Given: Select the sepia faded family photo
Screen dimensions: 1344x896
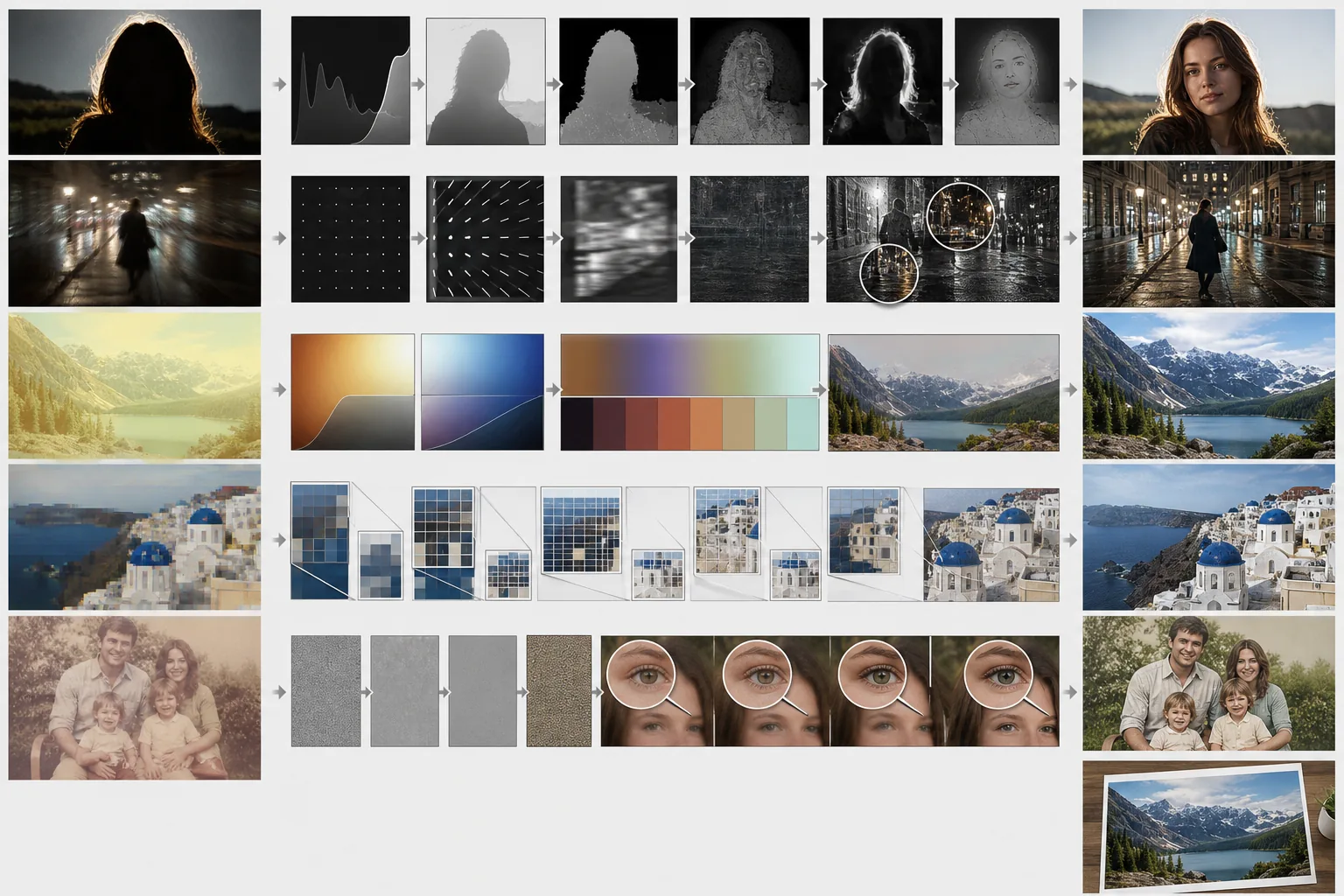Looking at the screenshot, I should (x=134, y=697).
